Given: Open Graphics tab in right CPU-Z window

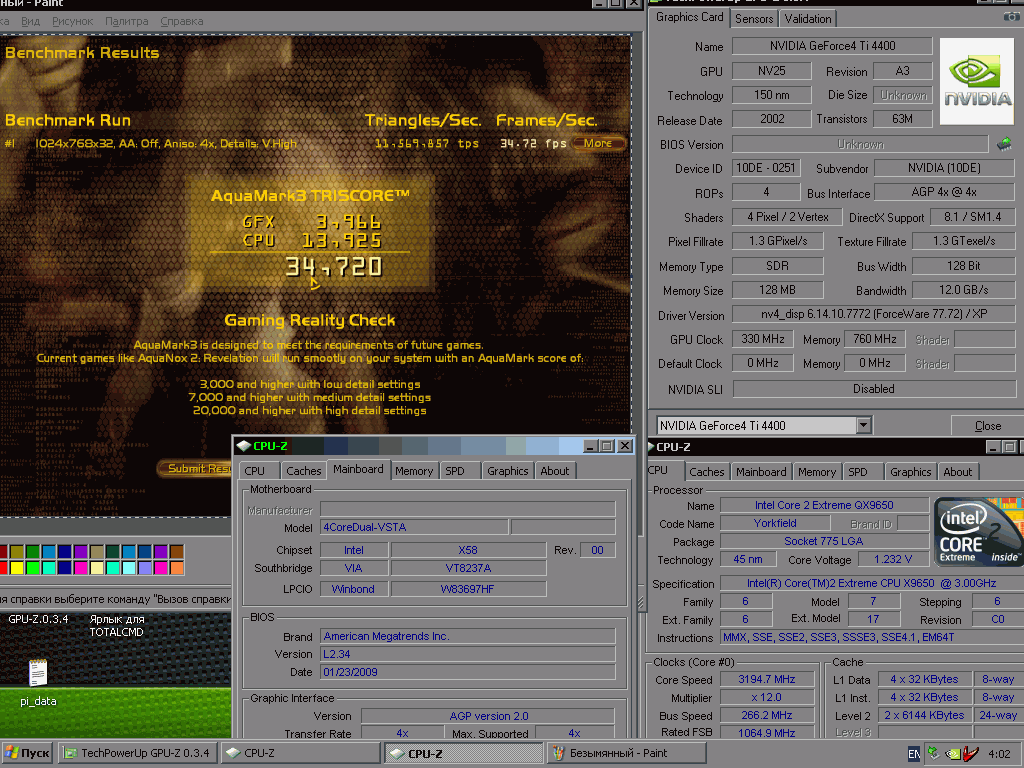Looking at the screenshot, I should [x=910, y=472].
